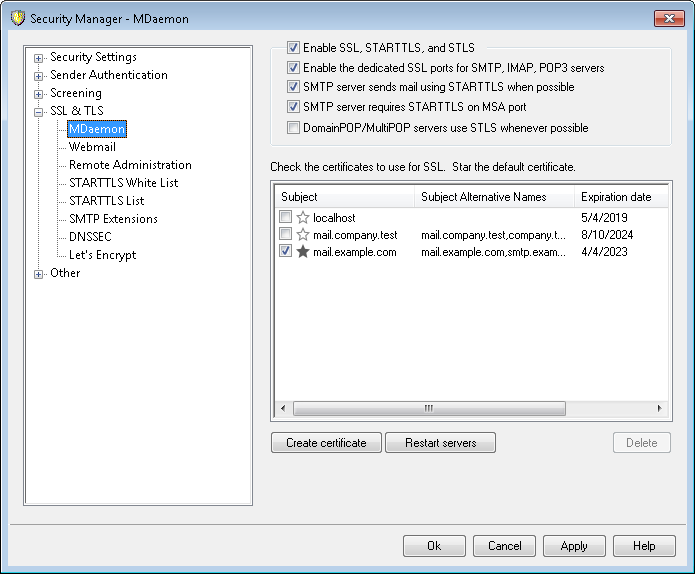Expand the Other tree node

click(x=39, y=274)
